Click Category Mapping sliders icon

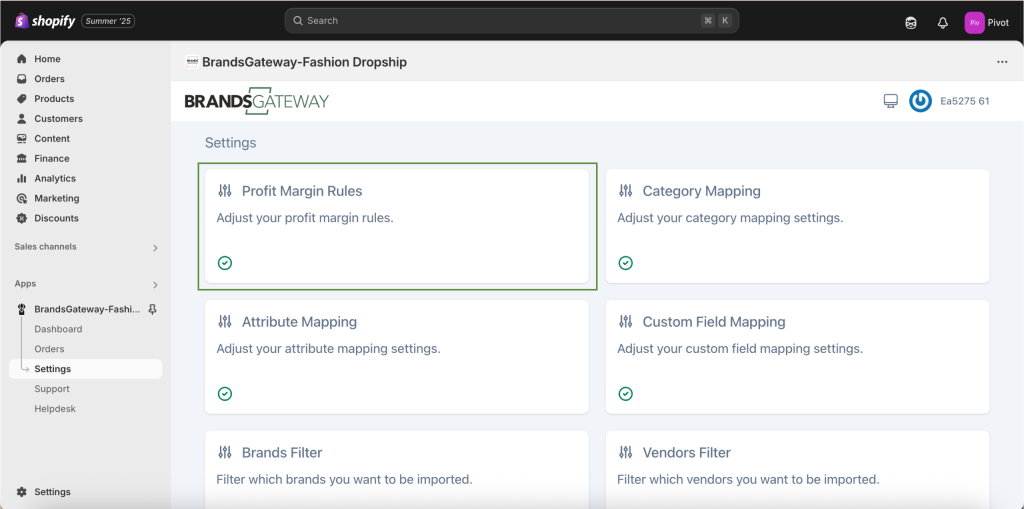[x=626, y=191]
